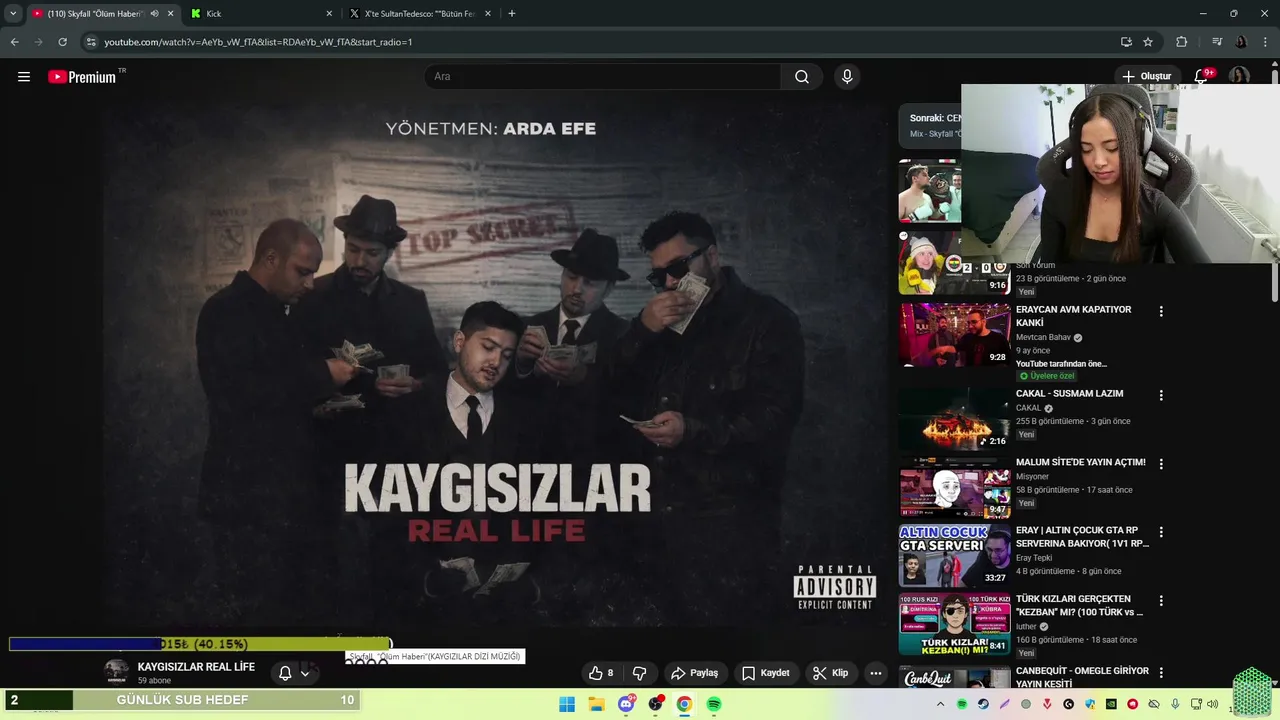Image resolution: width=1280 pixels, height=720 pixels.
Task: Focus the YouTube search field
Action: pyautogui.click(x=603, y=77)
